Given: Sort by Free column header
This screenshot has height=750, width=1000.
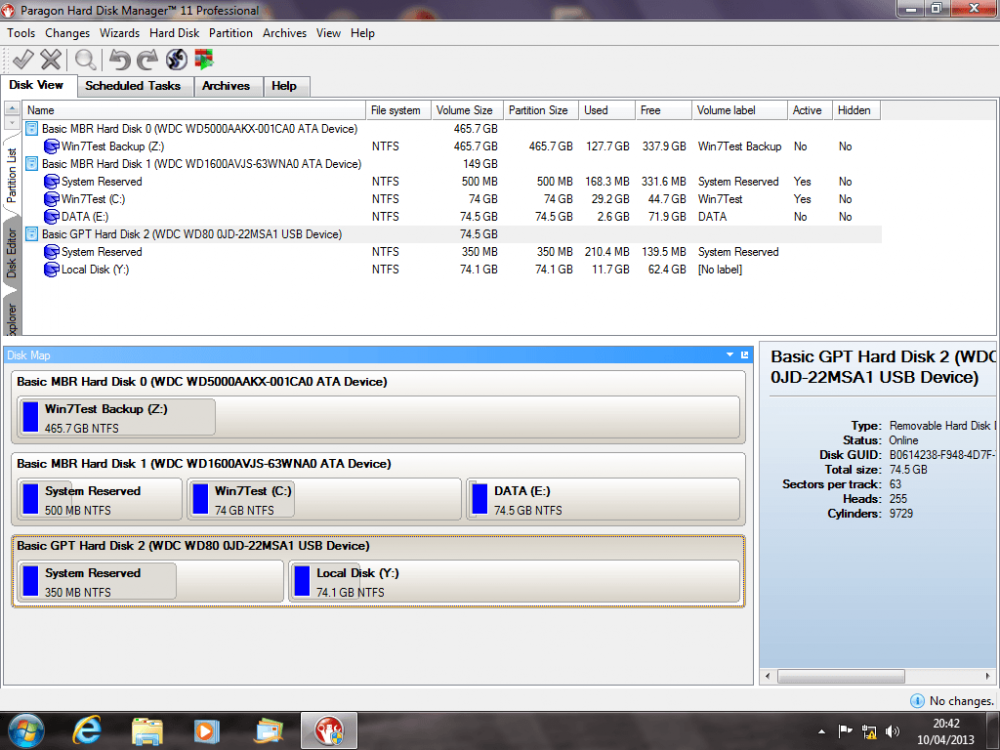Looking at the screenshot, I should tap(663, 110).
